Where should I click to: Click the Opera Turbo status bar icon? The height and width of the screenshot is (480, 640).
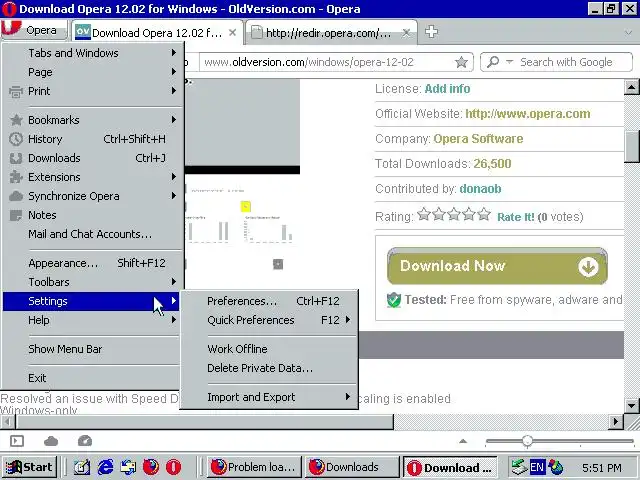point(85,441)
